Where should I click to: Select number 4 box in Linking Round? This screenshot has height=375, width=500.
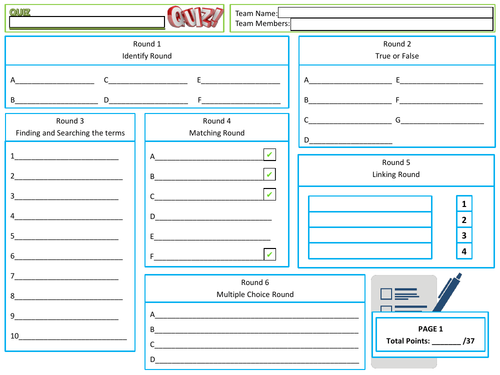click(x=464, y=251)
